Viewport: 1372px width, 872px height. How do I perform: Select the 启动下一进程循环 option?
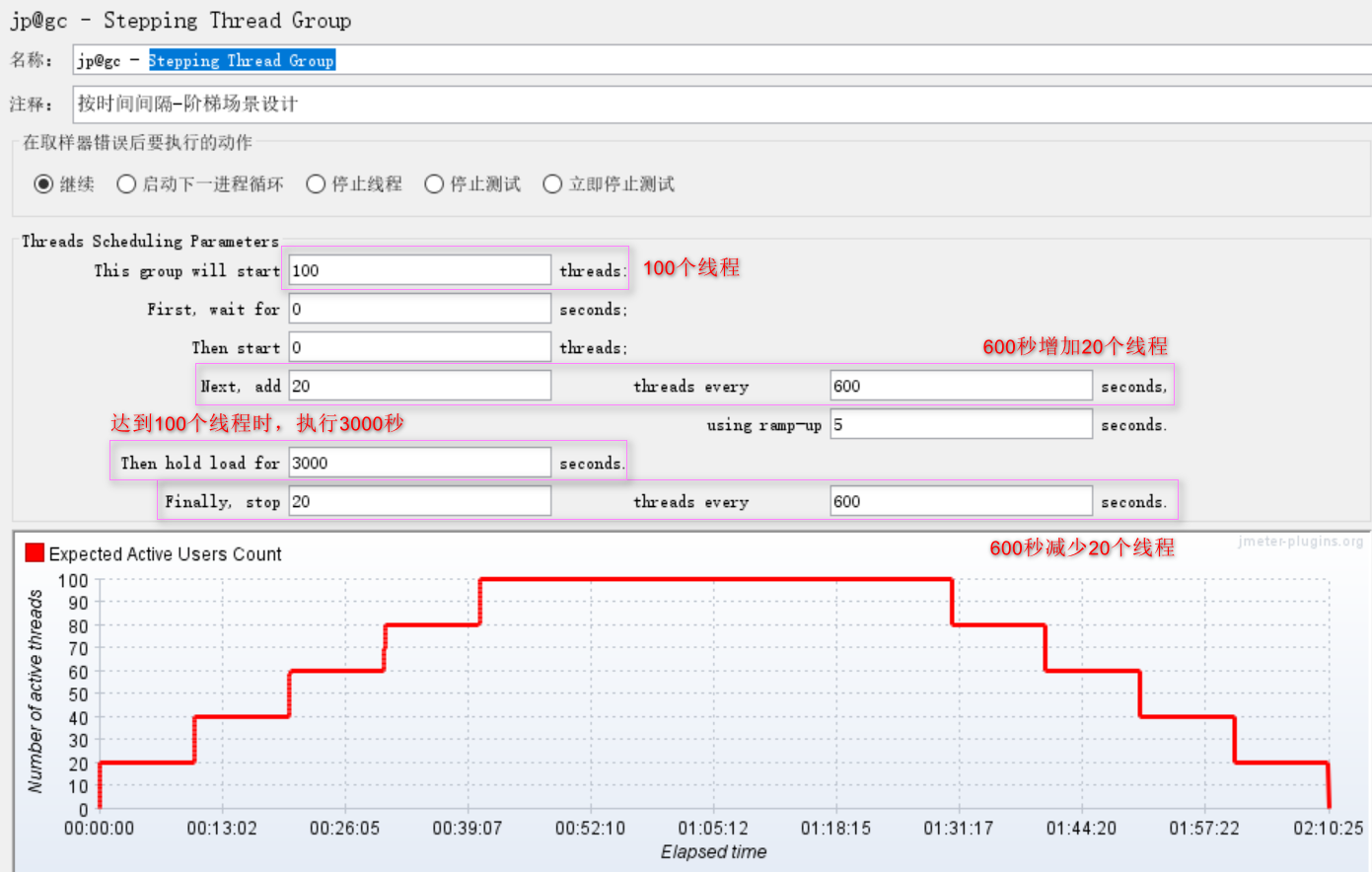coord(126,184)
